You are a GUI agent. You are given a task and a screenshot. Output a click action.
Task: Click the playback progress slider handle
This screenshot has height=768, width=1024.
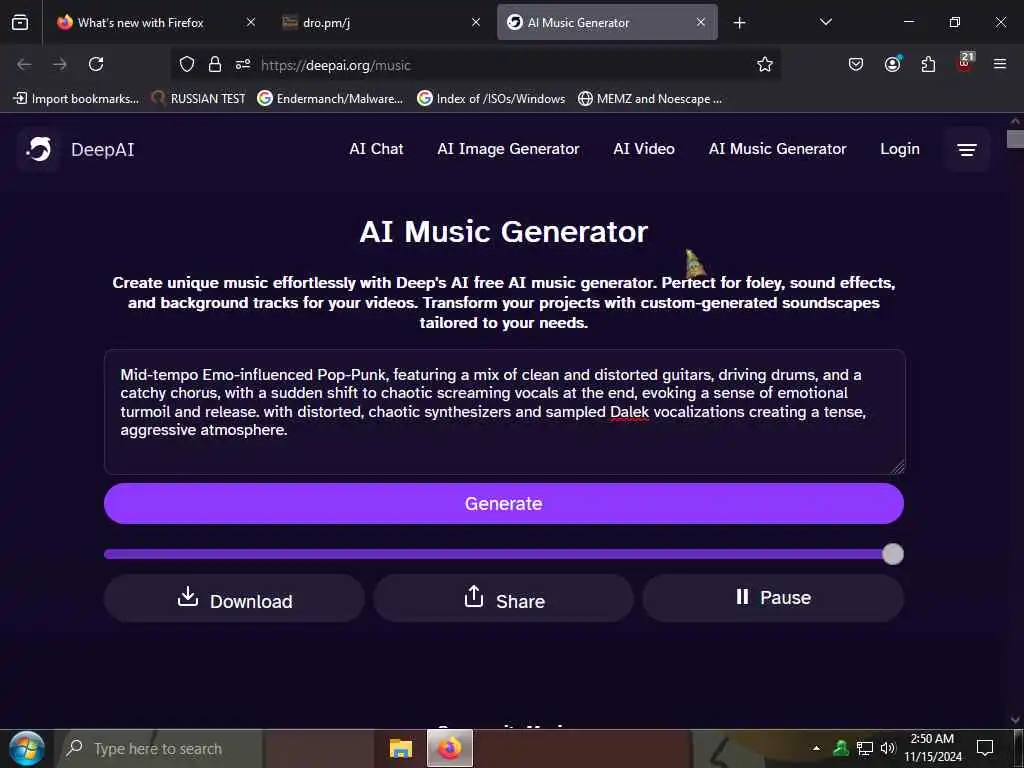(893, 554)
